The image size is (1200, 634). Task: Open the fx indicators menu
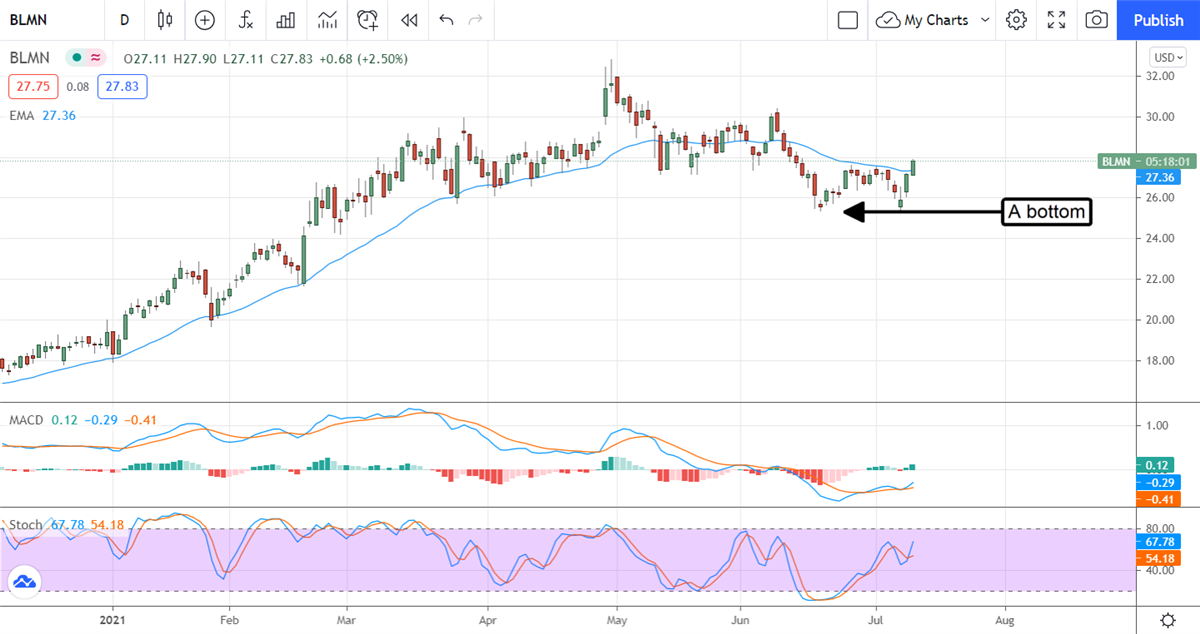coord(245,20)
